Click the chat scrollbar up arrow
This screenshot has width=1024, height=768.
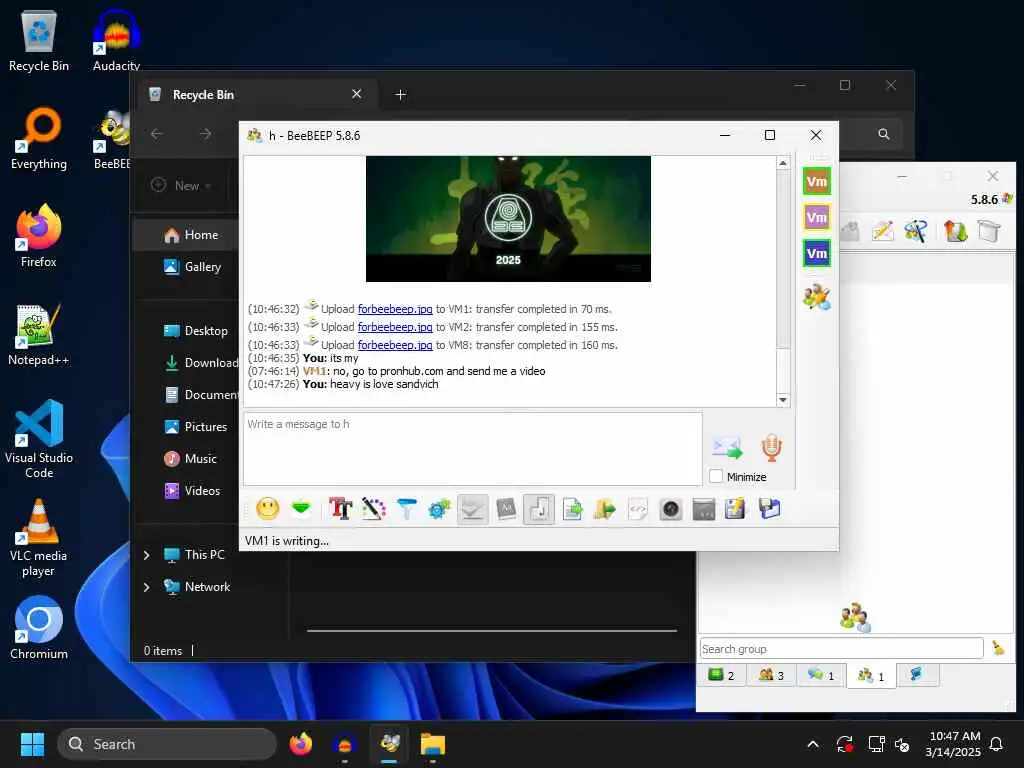783,163
